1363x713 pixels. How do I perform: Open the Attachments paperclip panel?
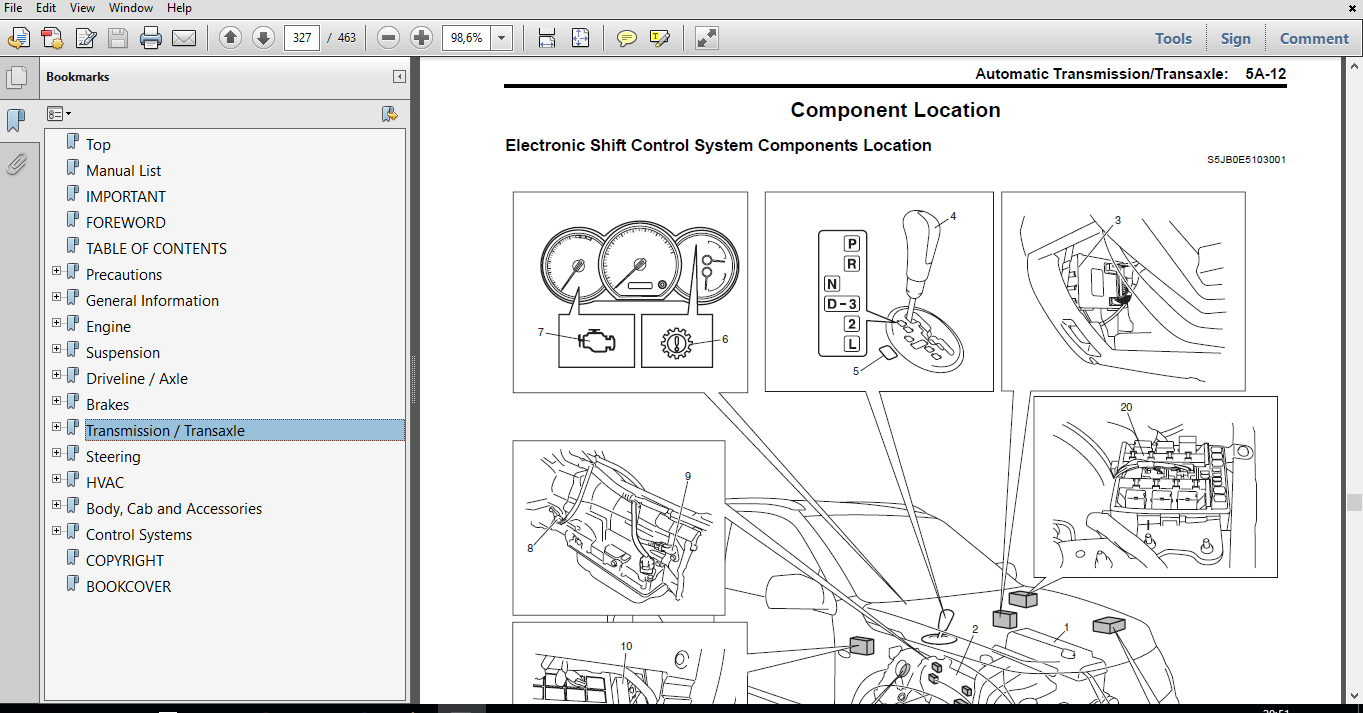tap(17, 164)
